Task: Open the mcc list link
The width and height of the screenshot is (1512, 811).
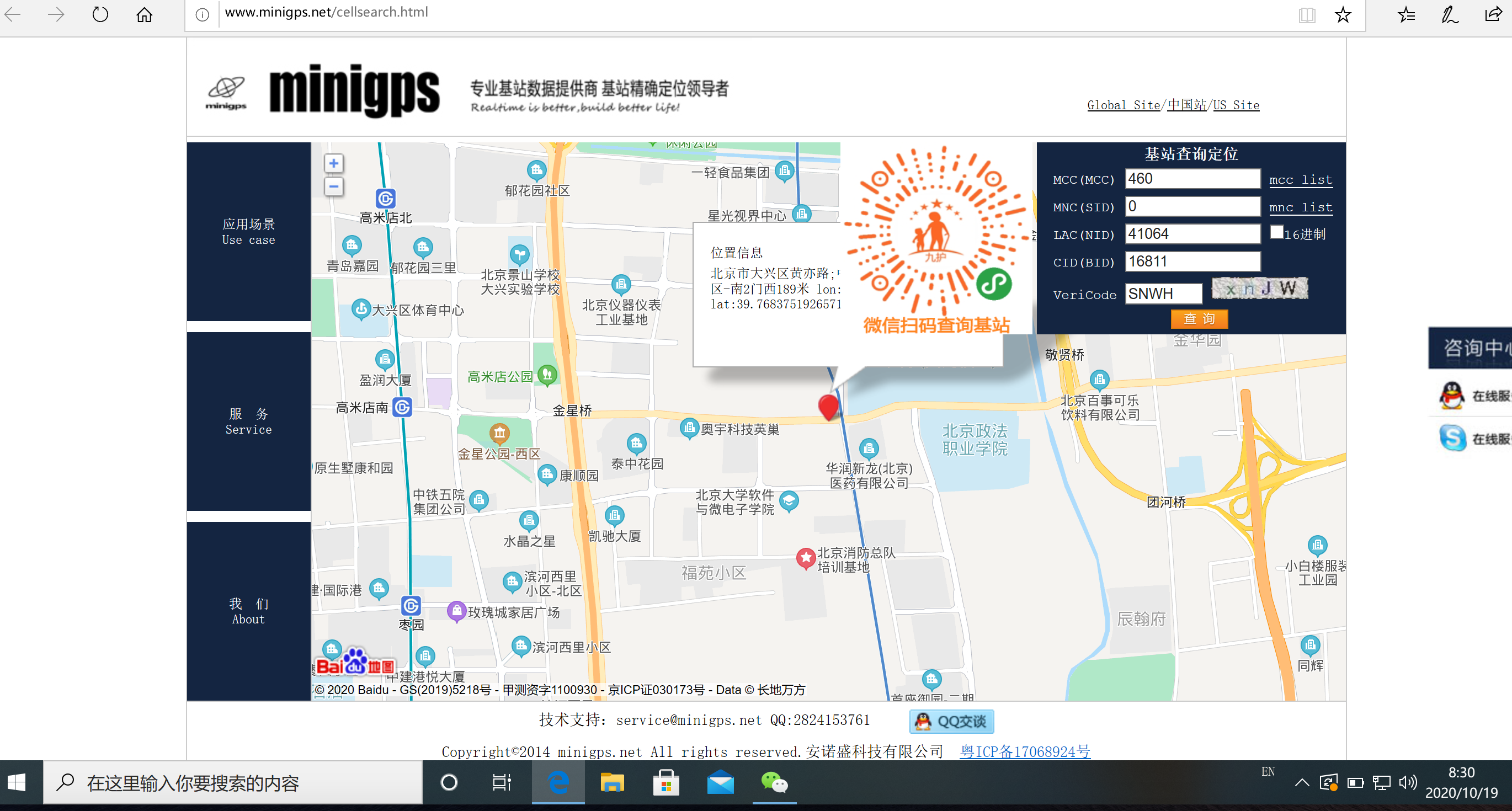Action: point(1300,180)
